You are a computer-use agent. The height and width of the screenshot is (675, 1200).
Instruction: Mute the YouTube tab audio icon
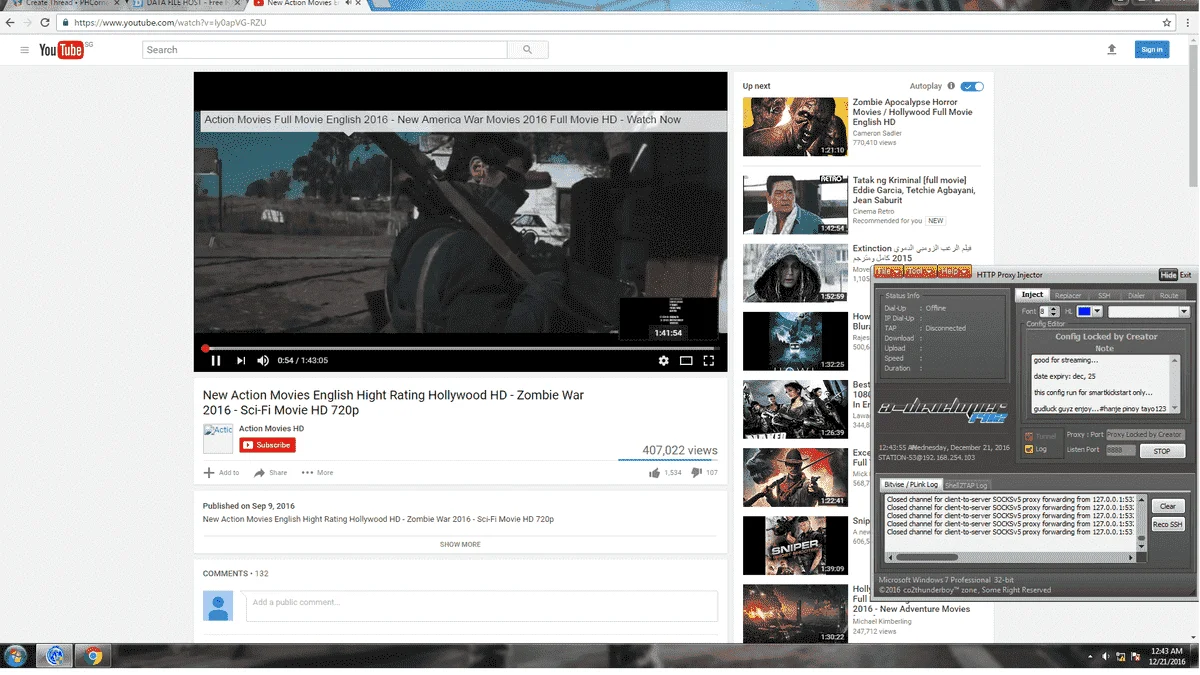(349, 4)
